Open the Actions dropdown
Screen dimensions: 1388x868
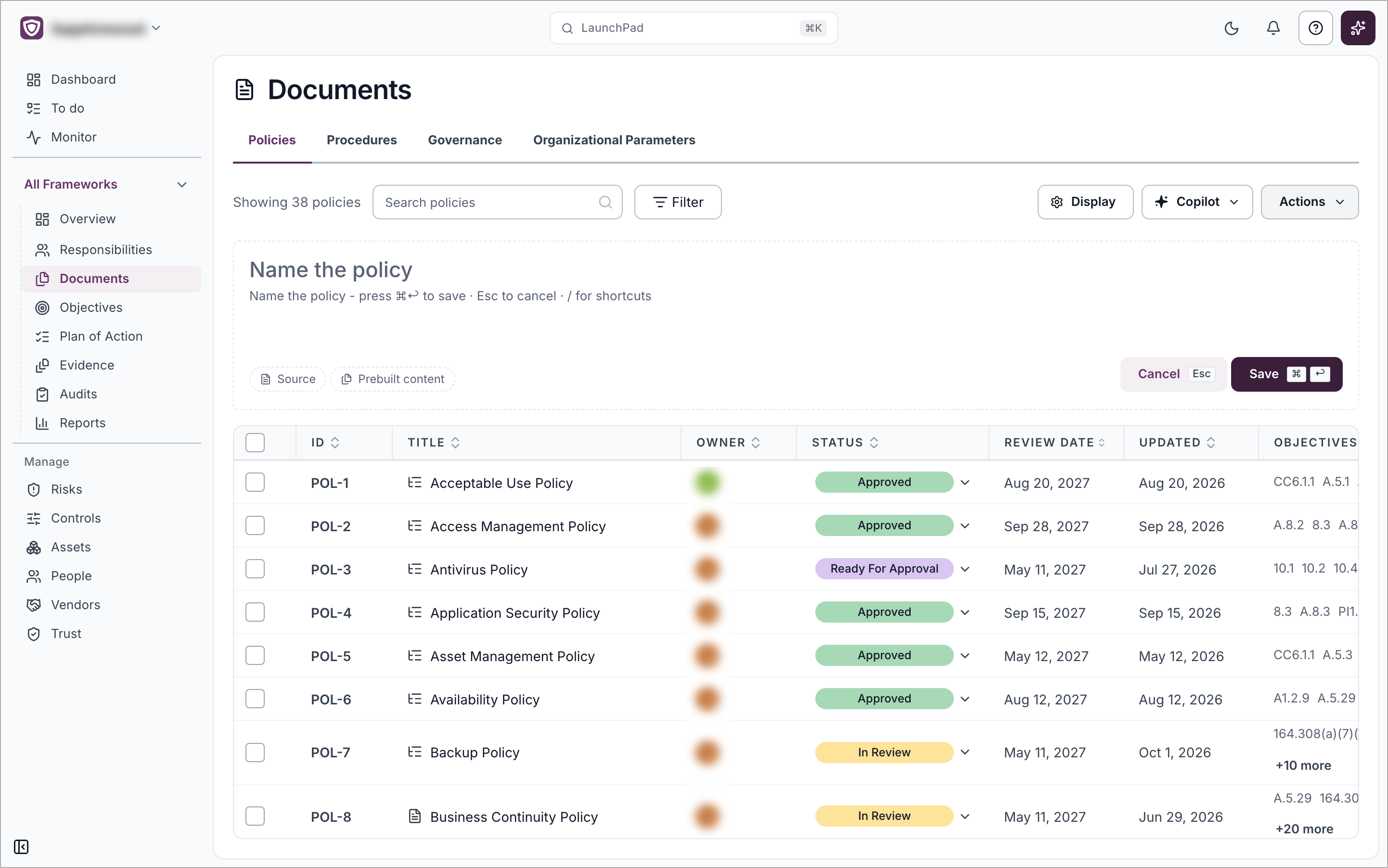1310,202
